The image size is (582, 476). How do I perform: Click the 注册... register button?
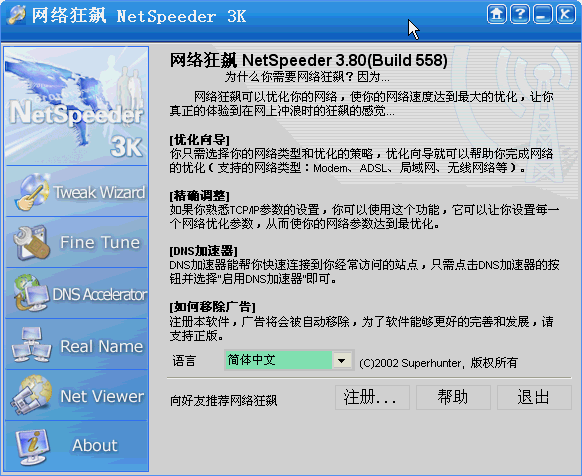(372, 397)
